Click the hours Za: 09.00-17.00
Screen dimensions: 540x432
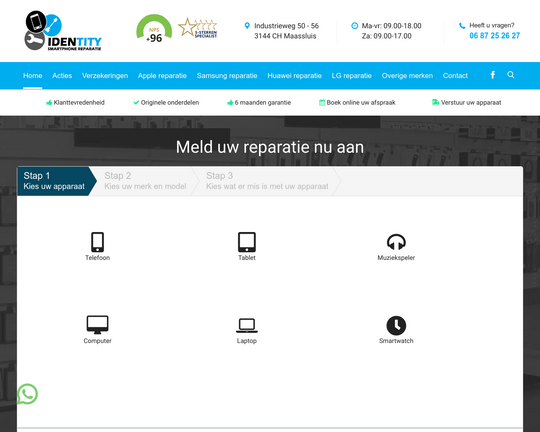386,36
